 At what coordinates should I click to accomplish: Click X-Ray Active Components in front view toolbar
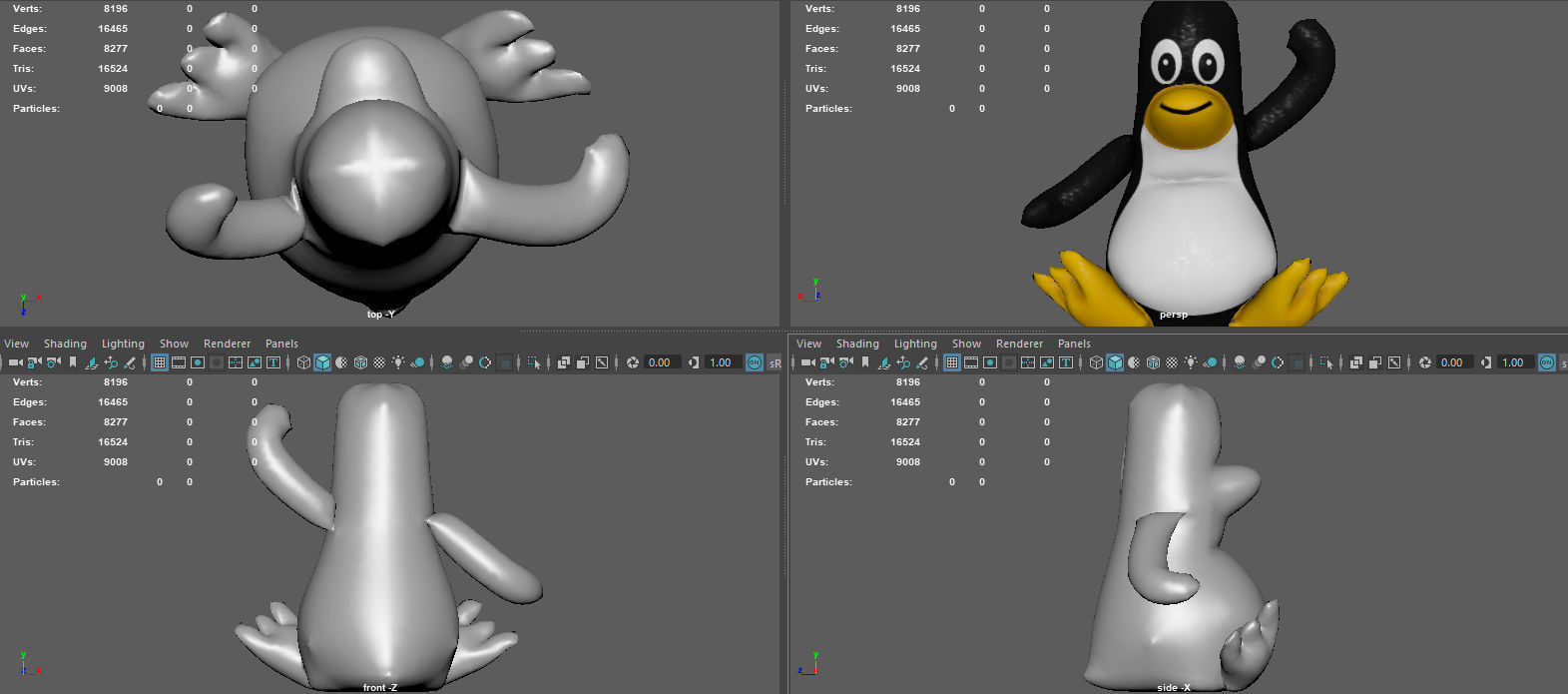coord(583,362)
